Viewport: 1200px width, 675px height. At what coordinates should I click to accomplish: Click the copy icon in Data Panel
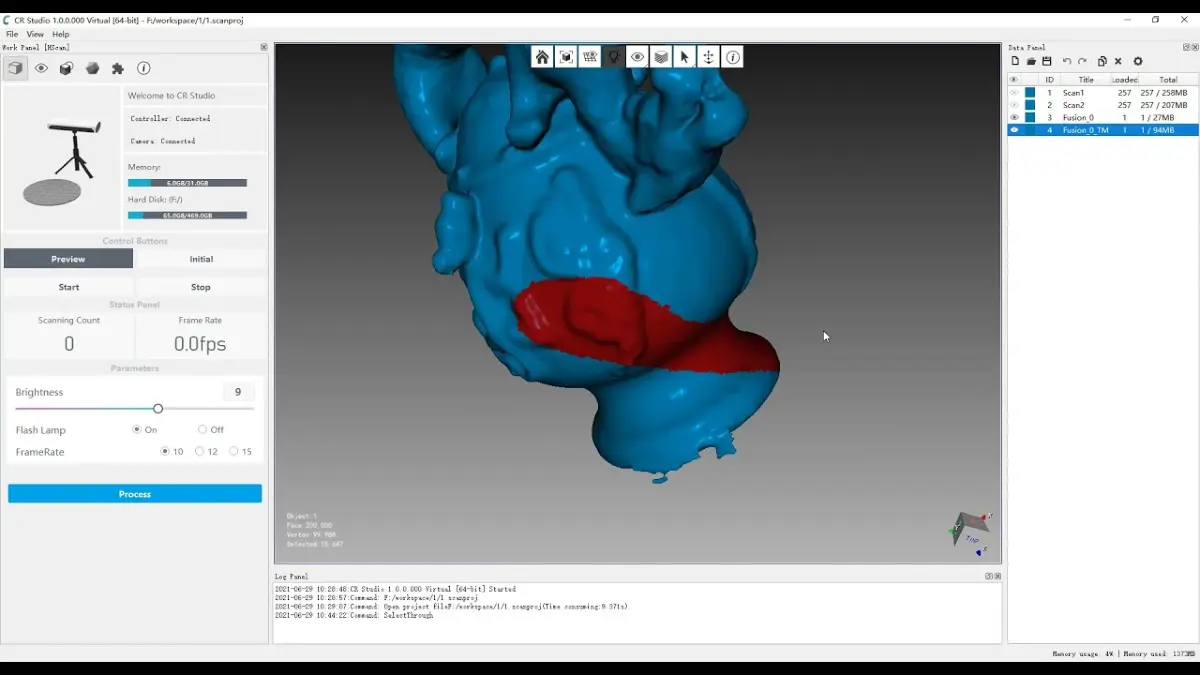click(x=1102, y=61)
